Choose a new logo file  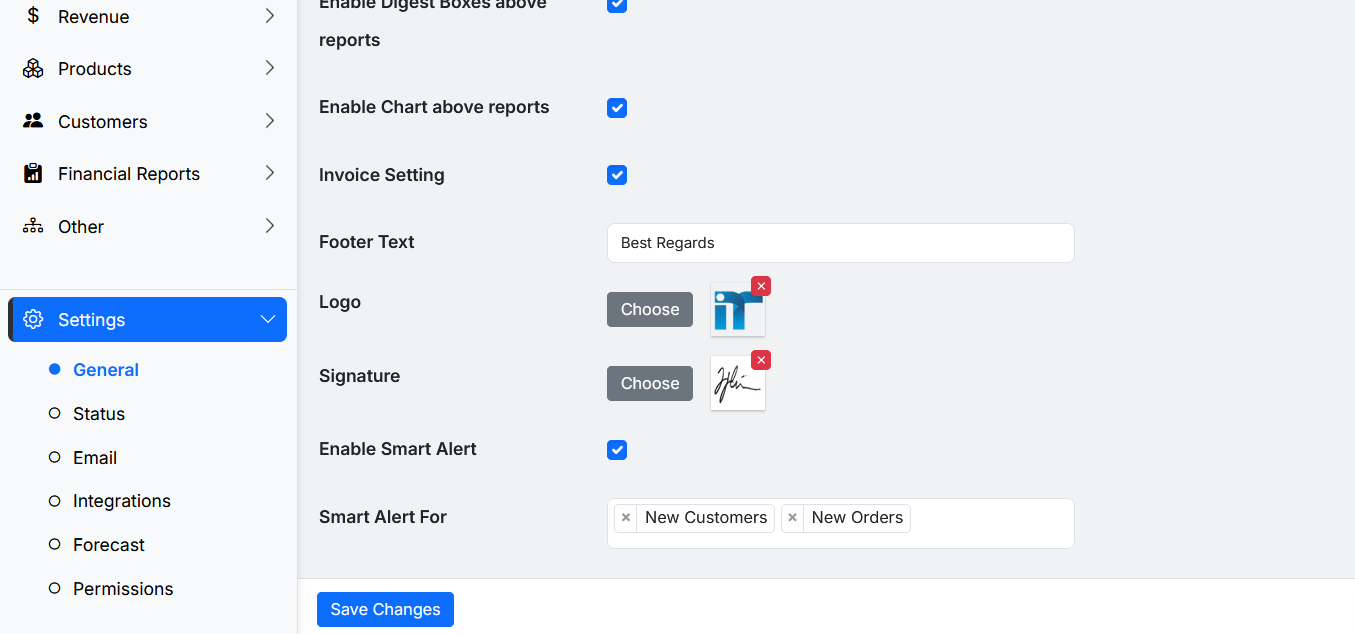click(649, 309)
